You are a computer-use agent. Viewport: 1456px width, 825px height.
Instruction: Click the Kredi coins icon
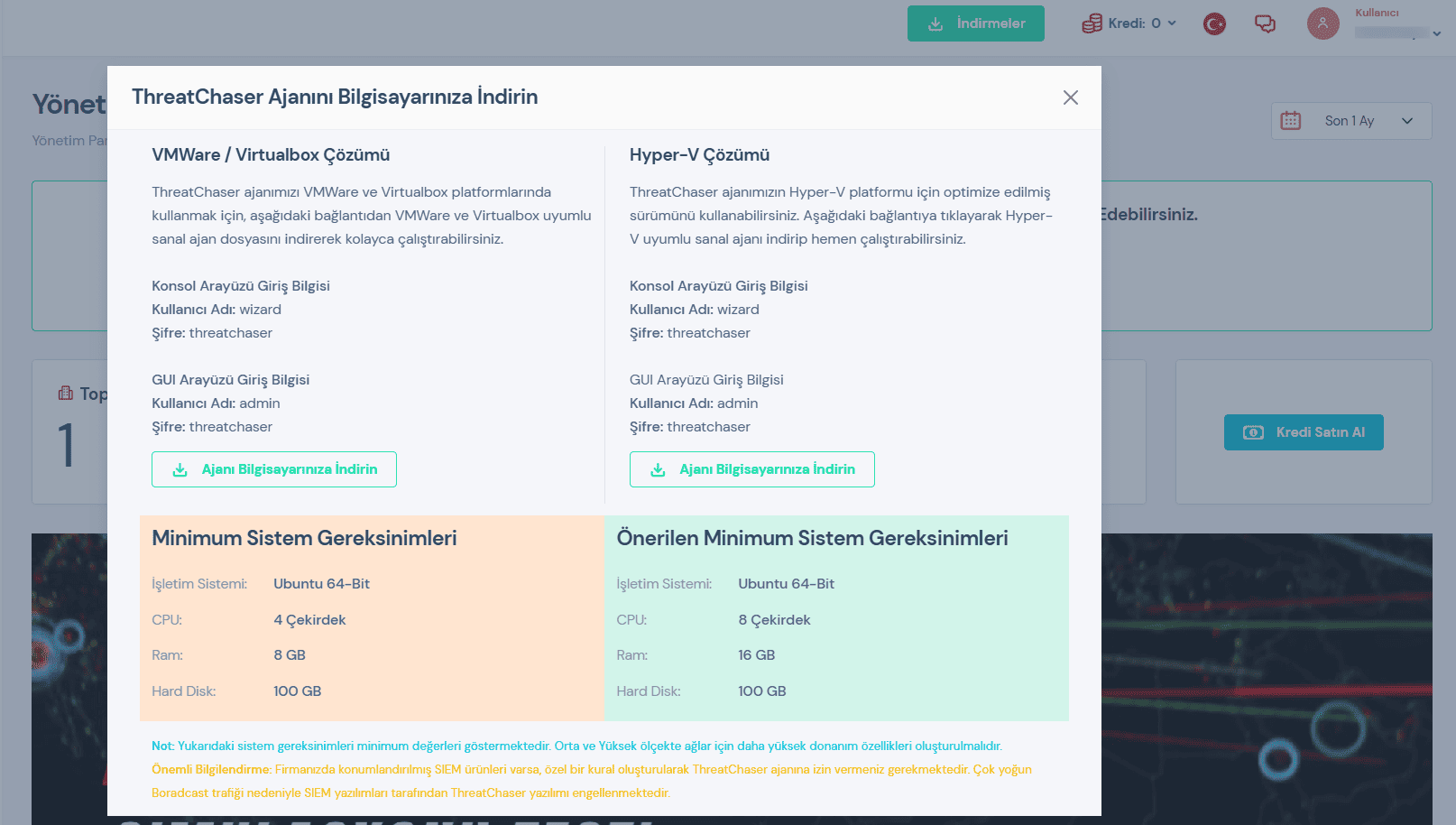(x=1092, y=23)
